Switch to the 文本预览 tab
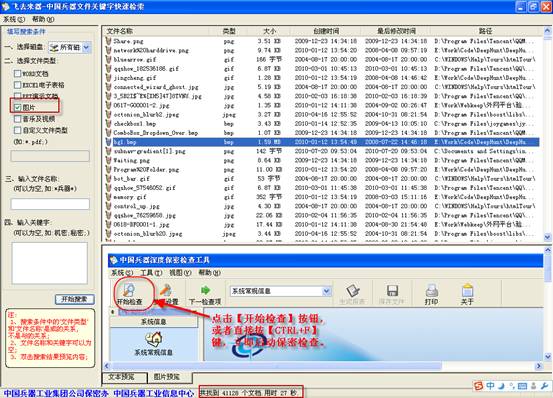This screenshot has height=398, width=553. click(124, 377)
